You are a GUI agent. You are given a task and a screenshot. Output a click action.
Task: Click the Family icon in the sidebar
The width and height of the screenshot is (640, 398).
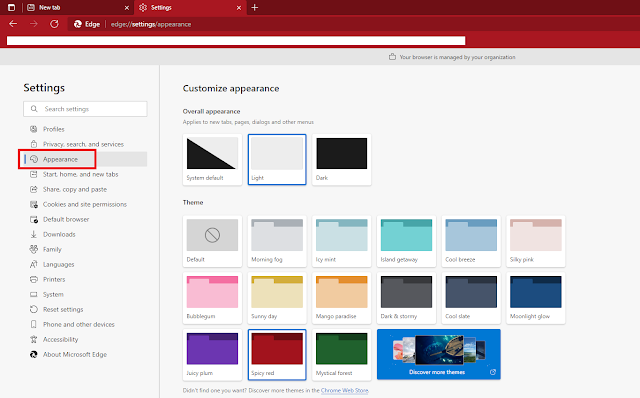(x=34, y=249)
